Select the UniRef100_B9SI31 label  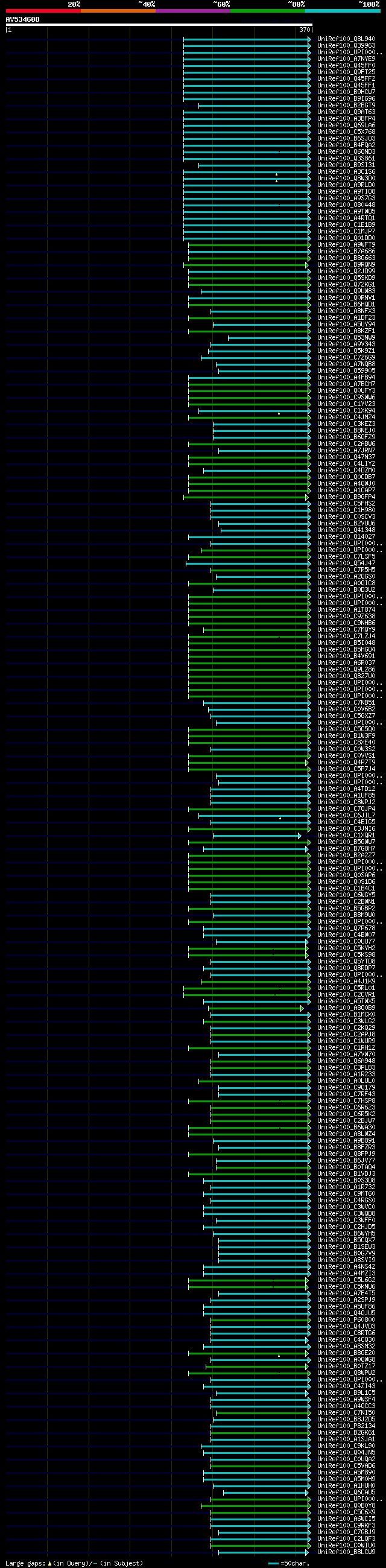[346, 165]
